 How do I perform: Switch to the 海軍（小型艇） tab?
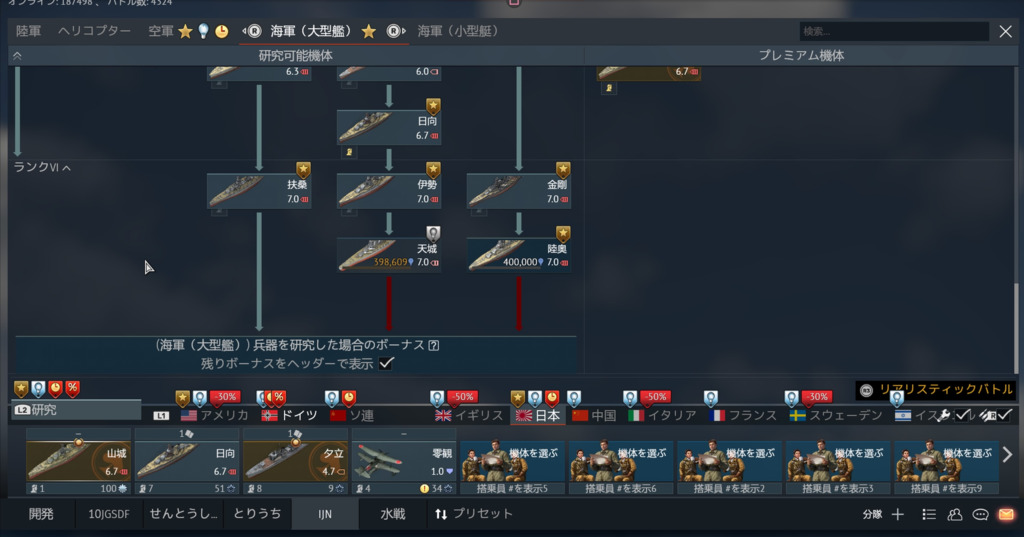pos(457,31)
